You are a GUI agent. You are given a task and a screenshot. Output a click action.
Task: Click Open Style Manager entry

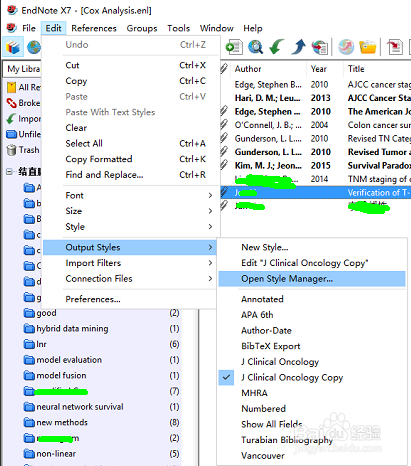click(312, 279)
